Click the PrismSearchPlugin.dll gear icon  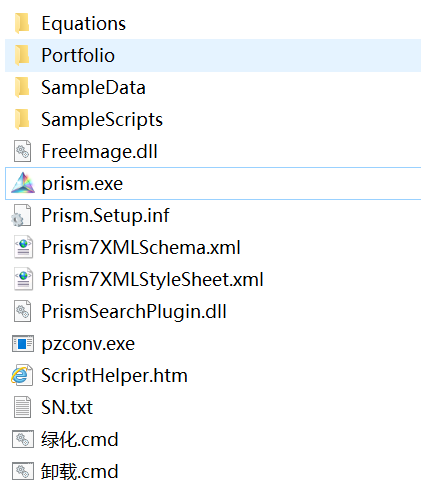tap(23, 311)
